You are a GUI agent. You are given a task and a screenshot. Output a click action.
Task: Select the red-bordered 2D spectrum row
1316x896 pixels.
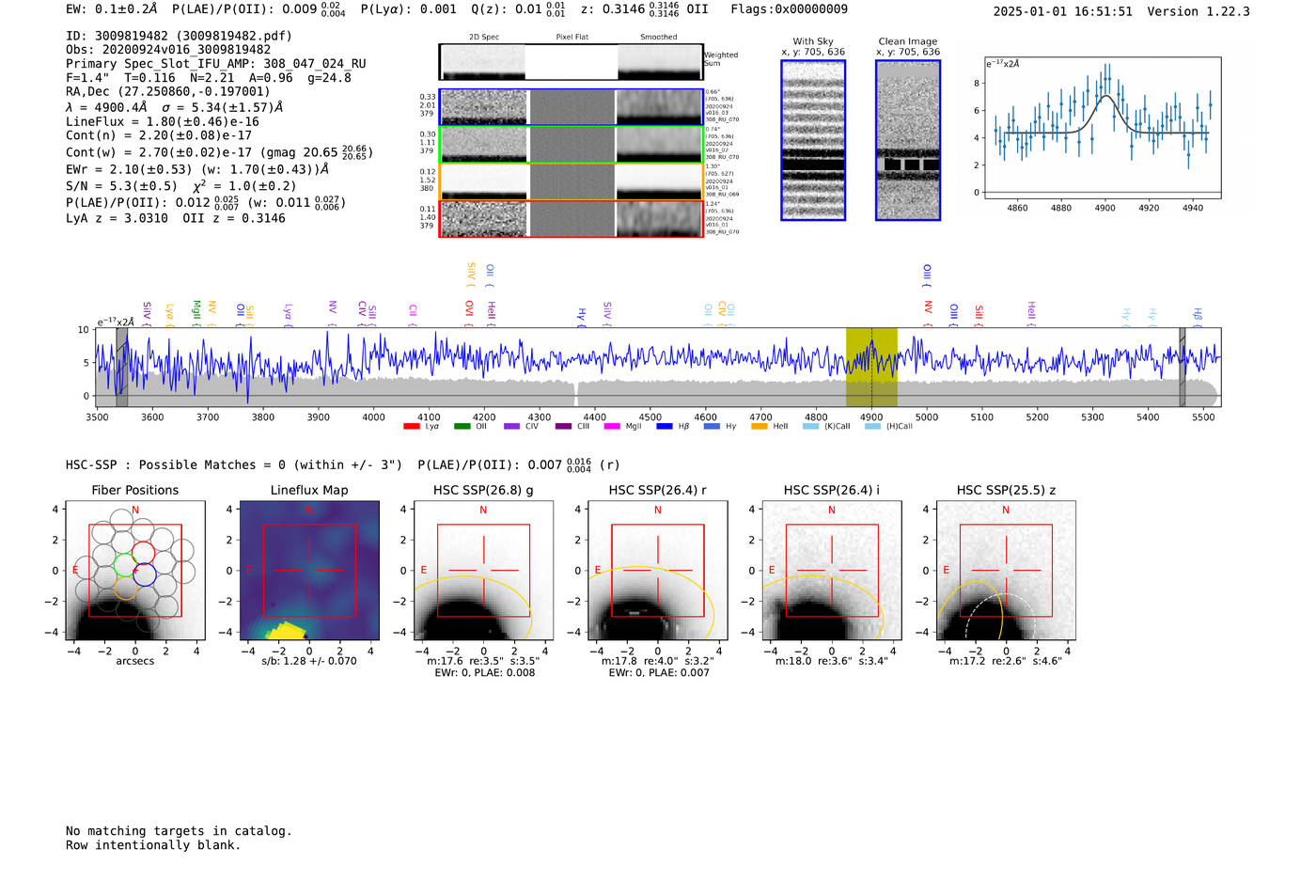click(571, 218)
